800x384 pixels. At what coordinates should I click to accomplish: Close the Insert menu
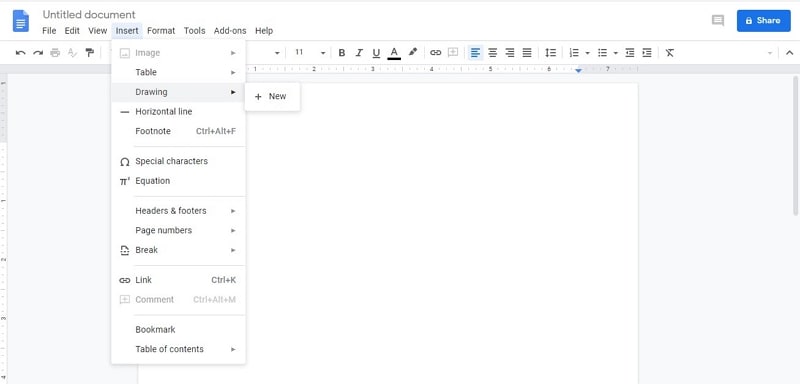127,31
